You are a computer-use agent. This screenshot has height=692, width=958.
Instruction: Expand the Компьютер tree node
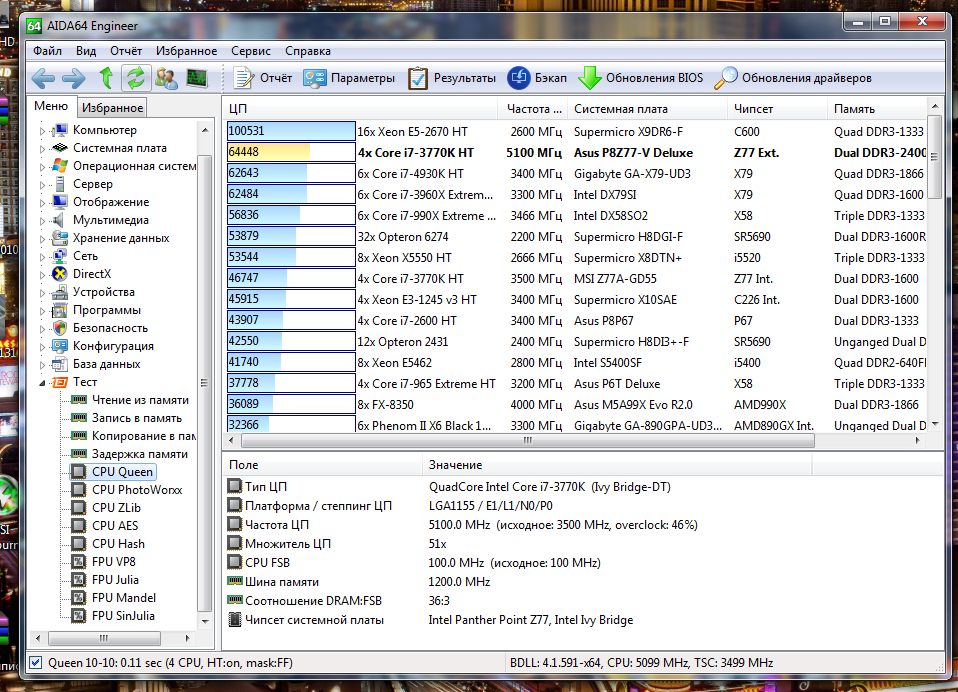(x=42, y=131)
